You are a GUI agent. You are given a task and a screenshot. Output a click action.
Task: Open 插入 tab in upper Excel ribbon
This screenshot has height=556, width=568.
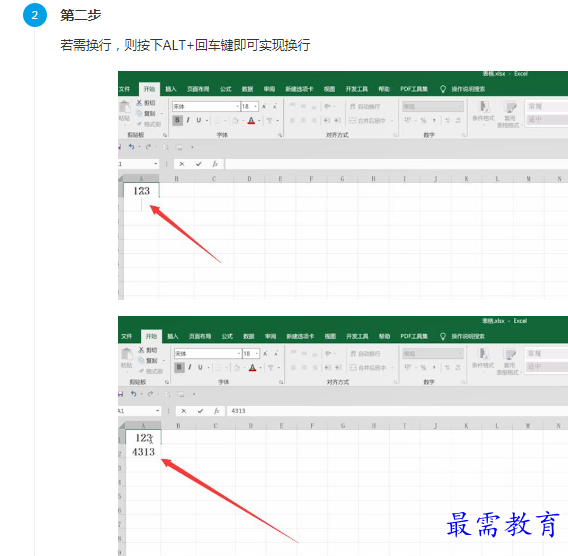[171, 89]
